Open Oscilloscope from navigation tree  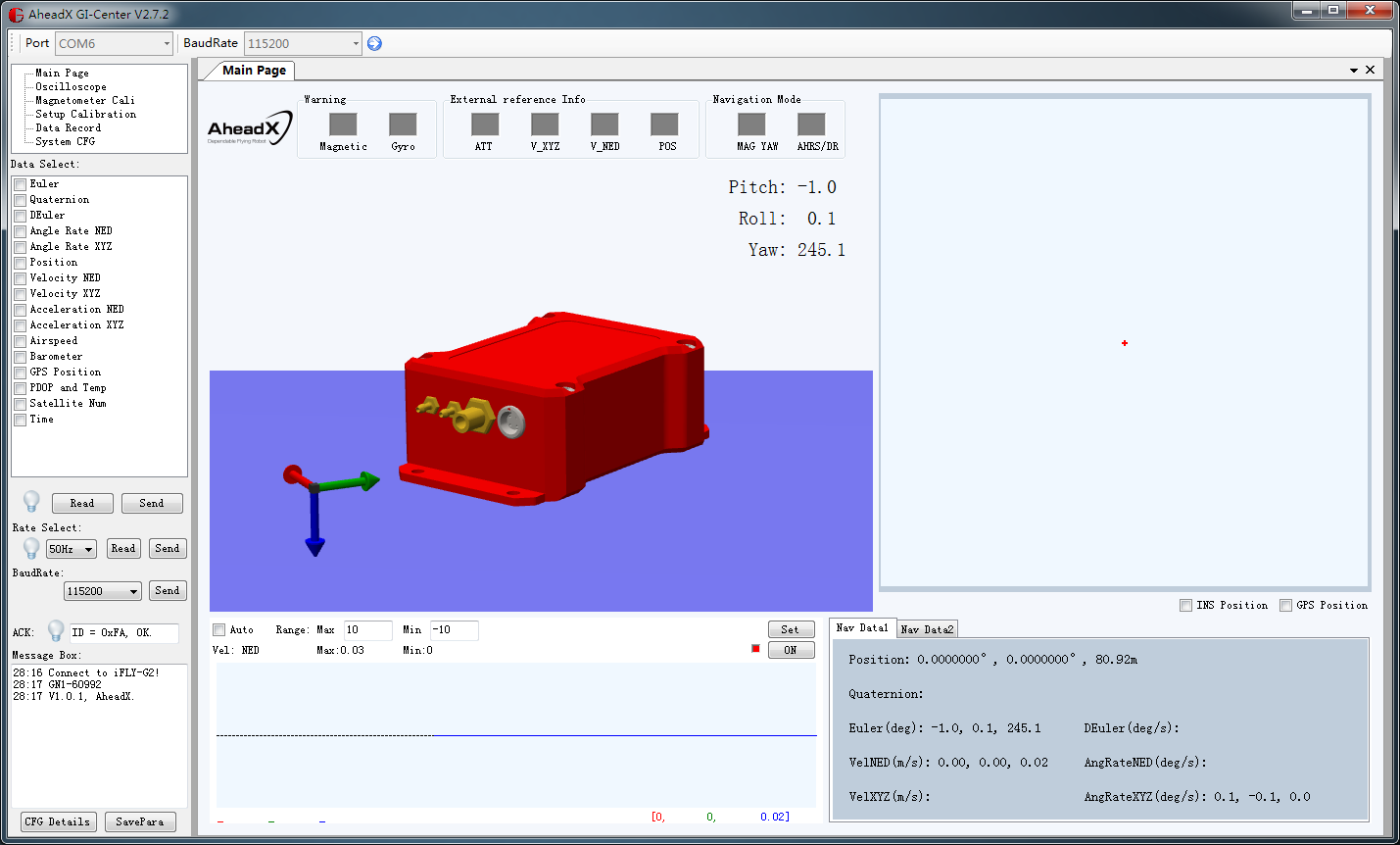tap(71, 87)
